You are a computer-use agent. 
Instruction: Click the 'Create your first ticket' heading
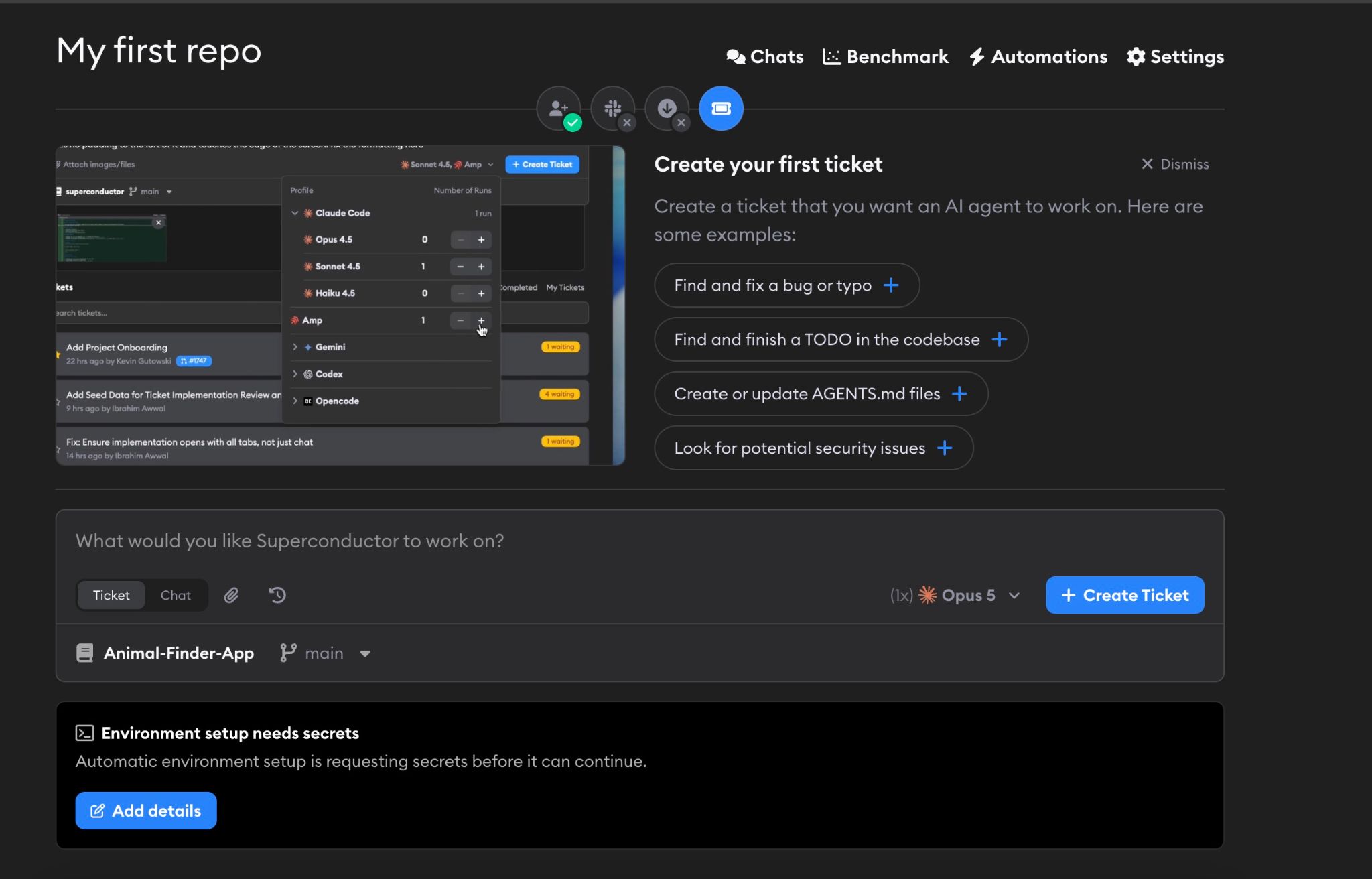click(x=768, y=164)
